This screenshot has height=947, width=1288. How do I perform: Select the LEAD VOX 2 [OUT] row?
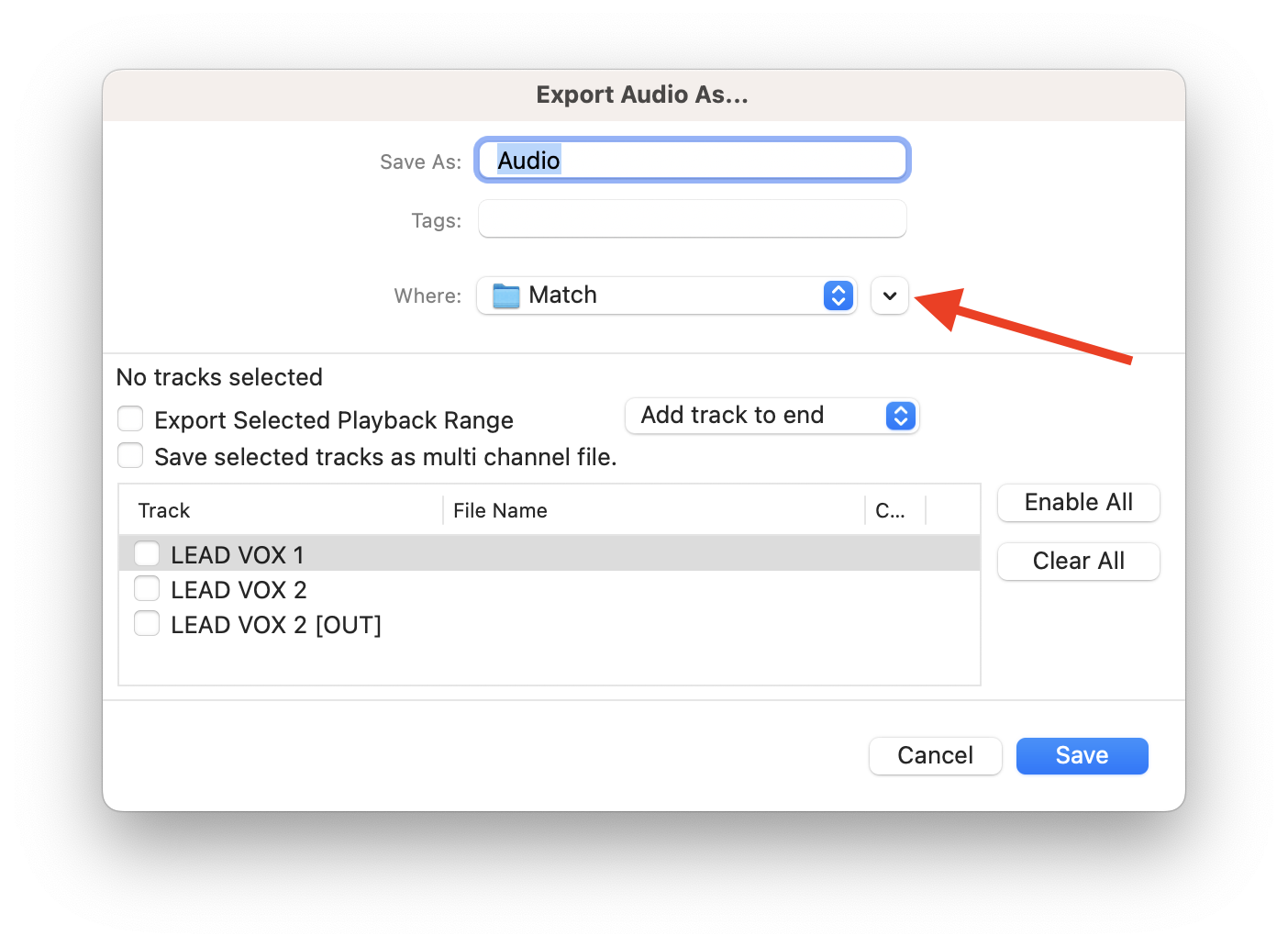[550, 625]
